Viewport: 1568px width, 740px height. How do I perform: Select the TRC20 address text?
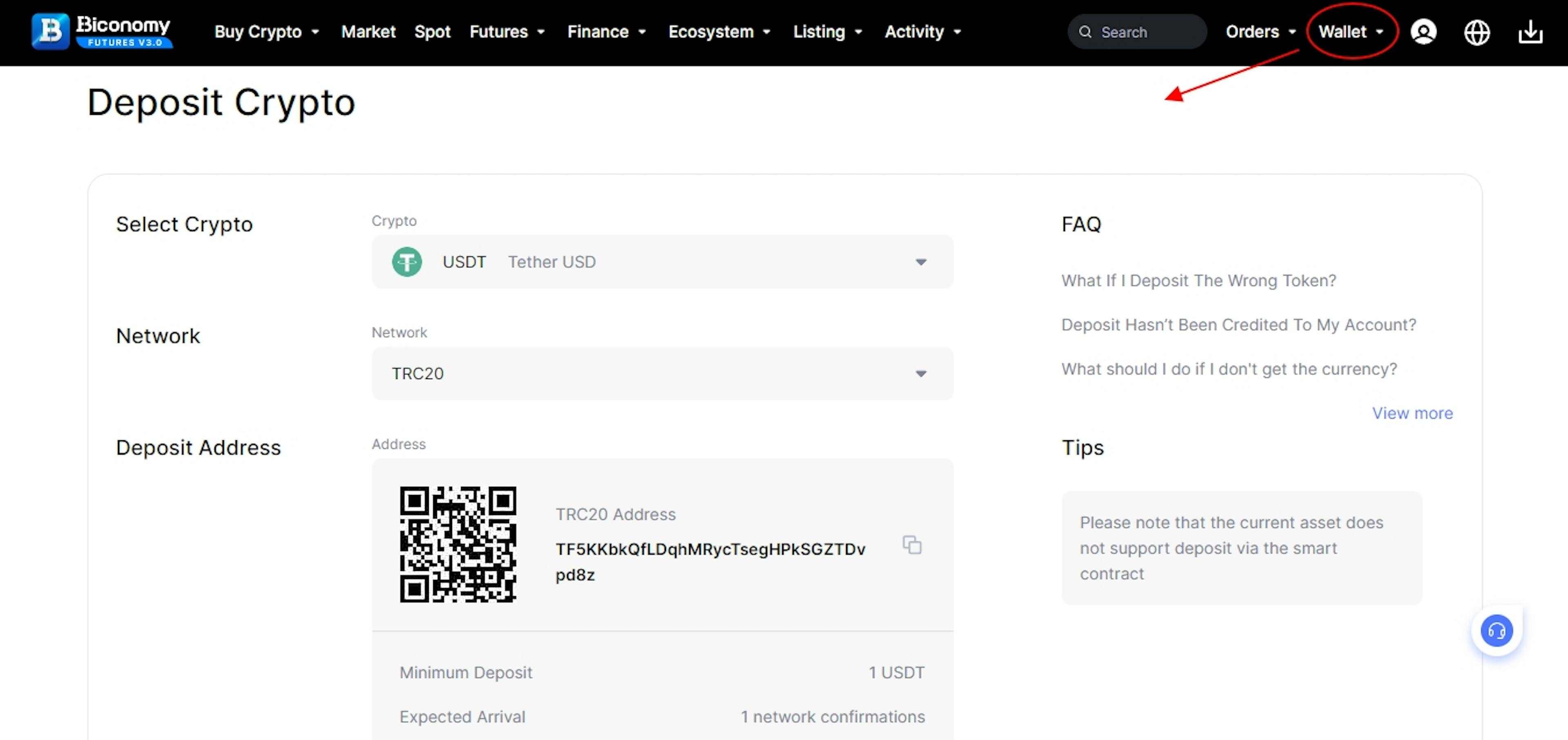(710, 562)
